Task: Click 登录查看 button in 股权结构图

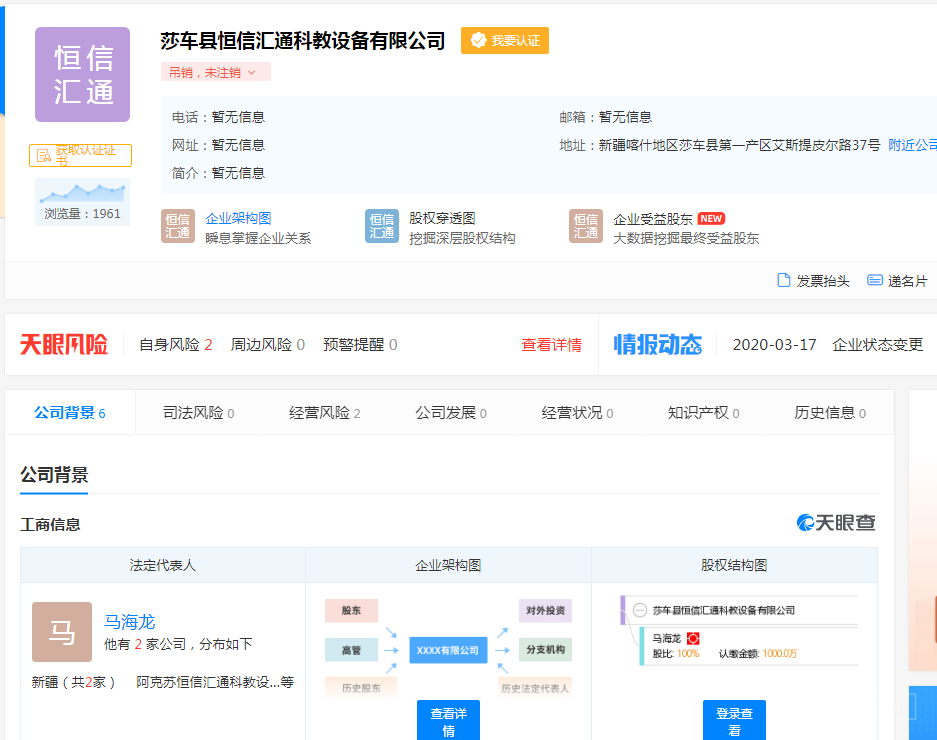Action: pyautogui.click(x=734, y=722)
